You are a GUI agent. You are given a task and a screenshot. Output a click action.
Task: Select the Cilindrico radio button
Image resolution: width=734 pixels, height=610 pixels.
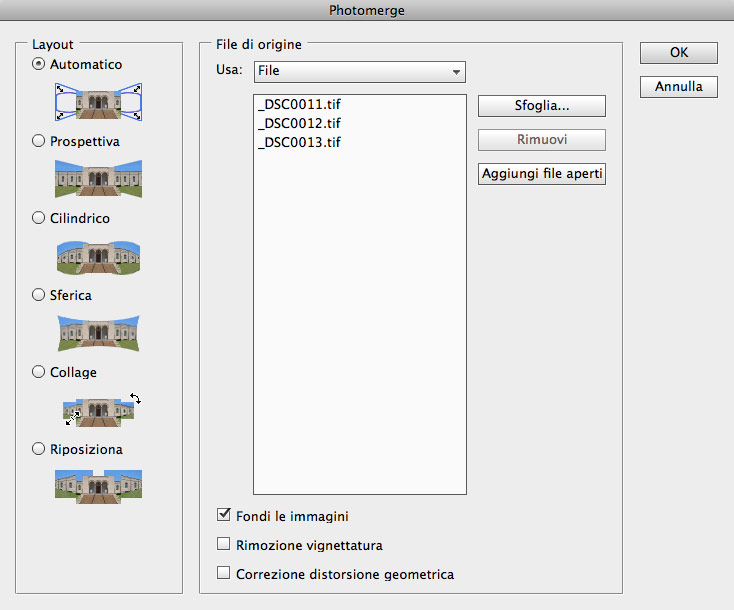point(39,218)
